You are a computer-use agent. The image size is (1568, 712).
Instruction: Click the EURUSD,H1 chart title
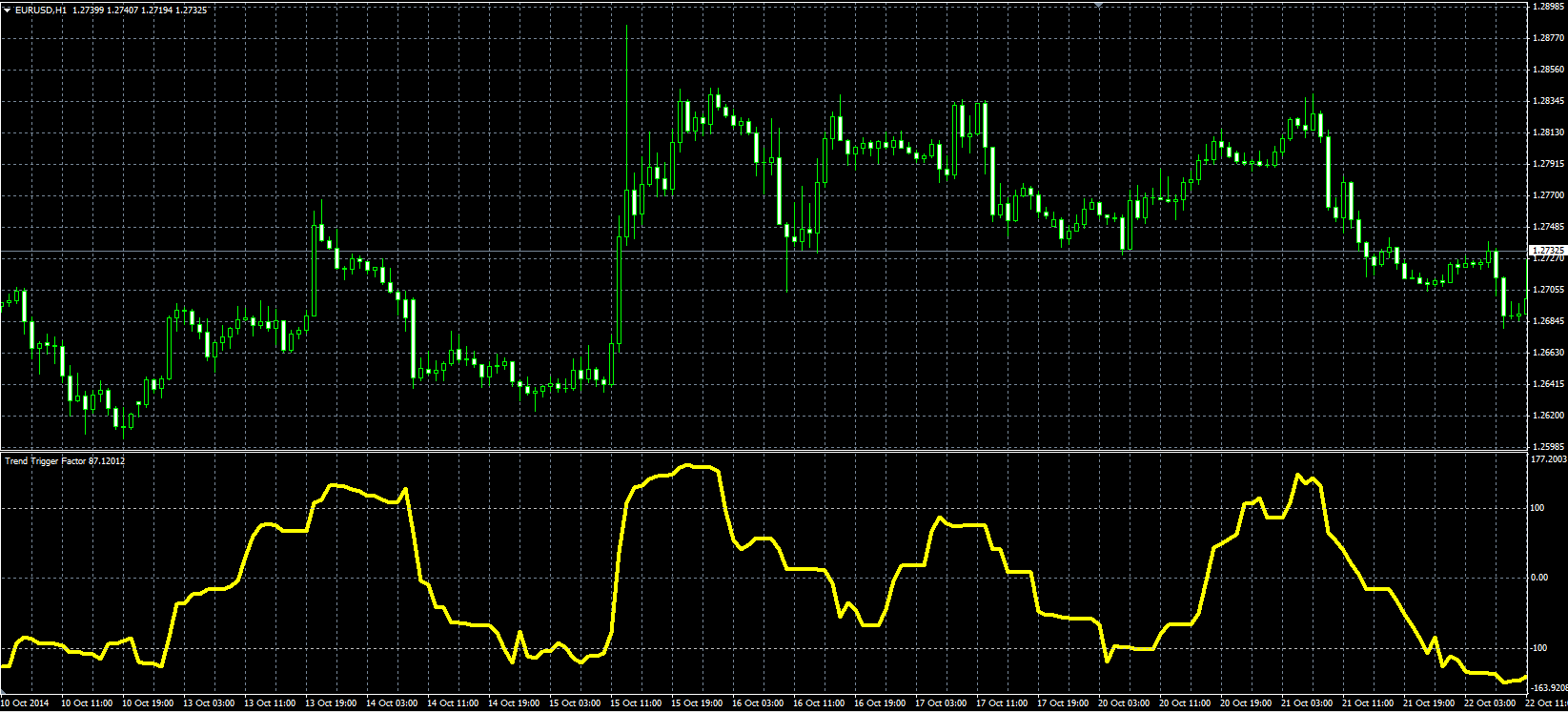[41, 10]
